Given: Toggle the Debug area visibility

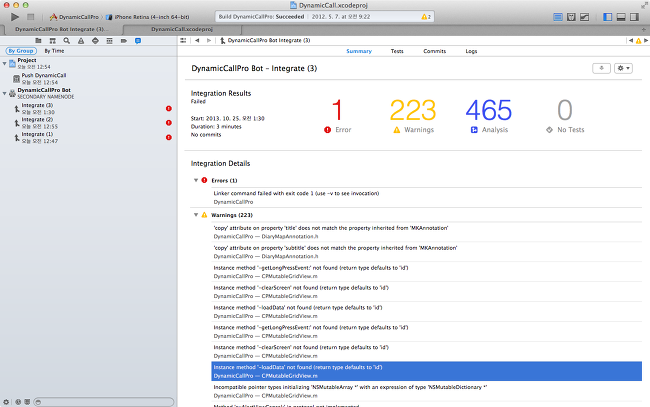Looking at the screenshot, I should [x=621, y=17].
